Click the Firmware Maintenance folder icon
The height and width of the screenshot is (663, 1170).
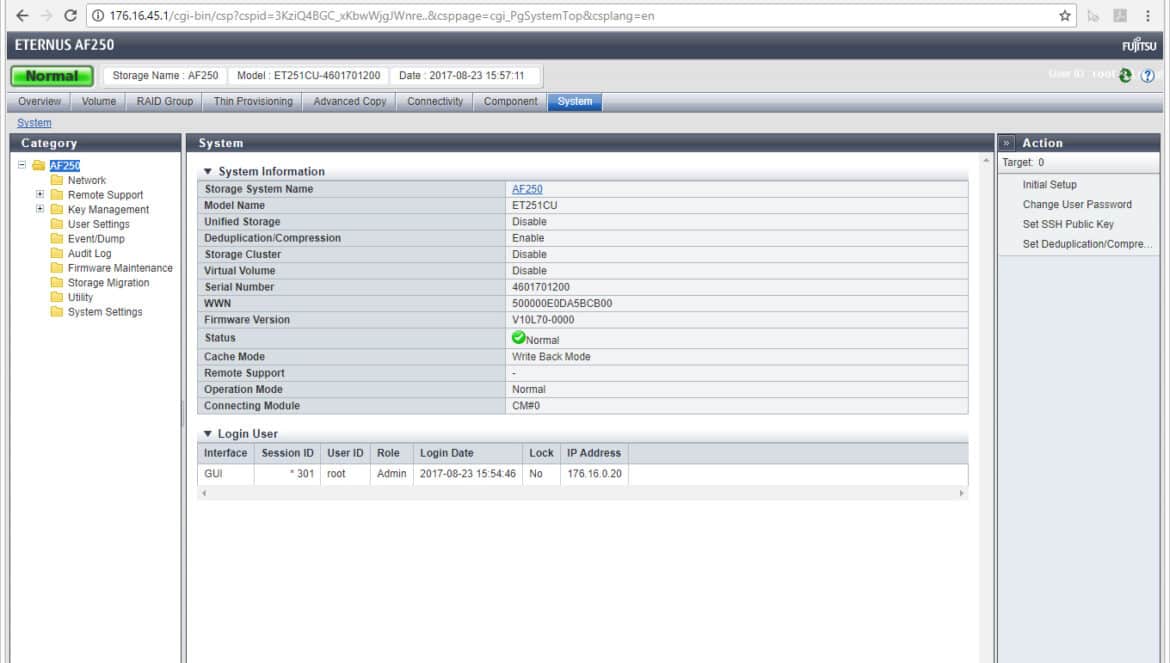coord(57,268)
